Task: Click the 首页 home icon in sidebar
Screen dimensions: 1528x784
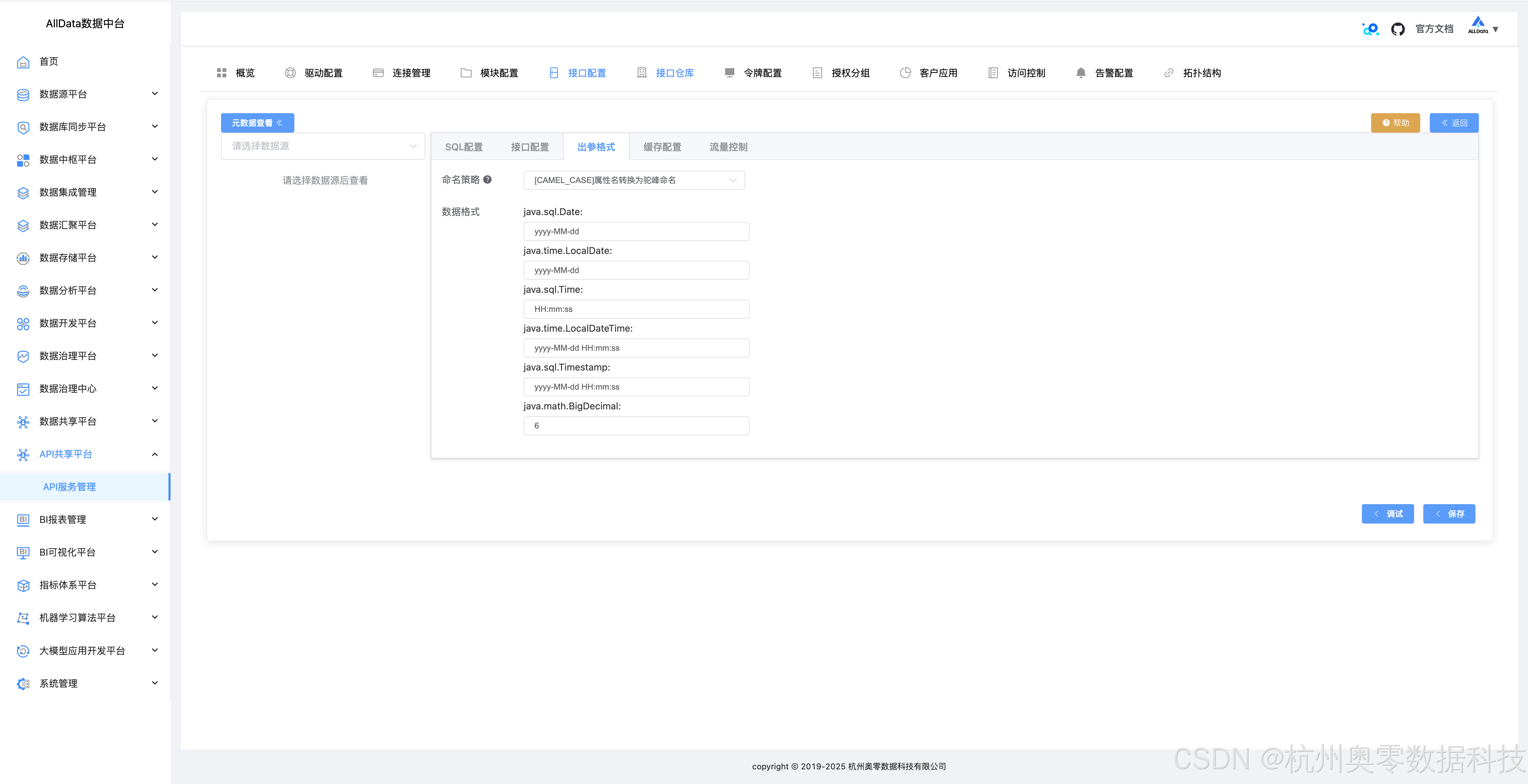Action: (23, 62)
